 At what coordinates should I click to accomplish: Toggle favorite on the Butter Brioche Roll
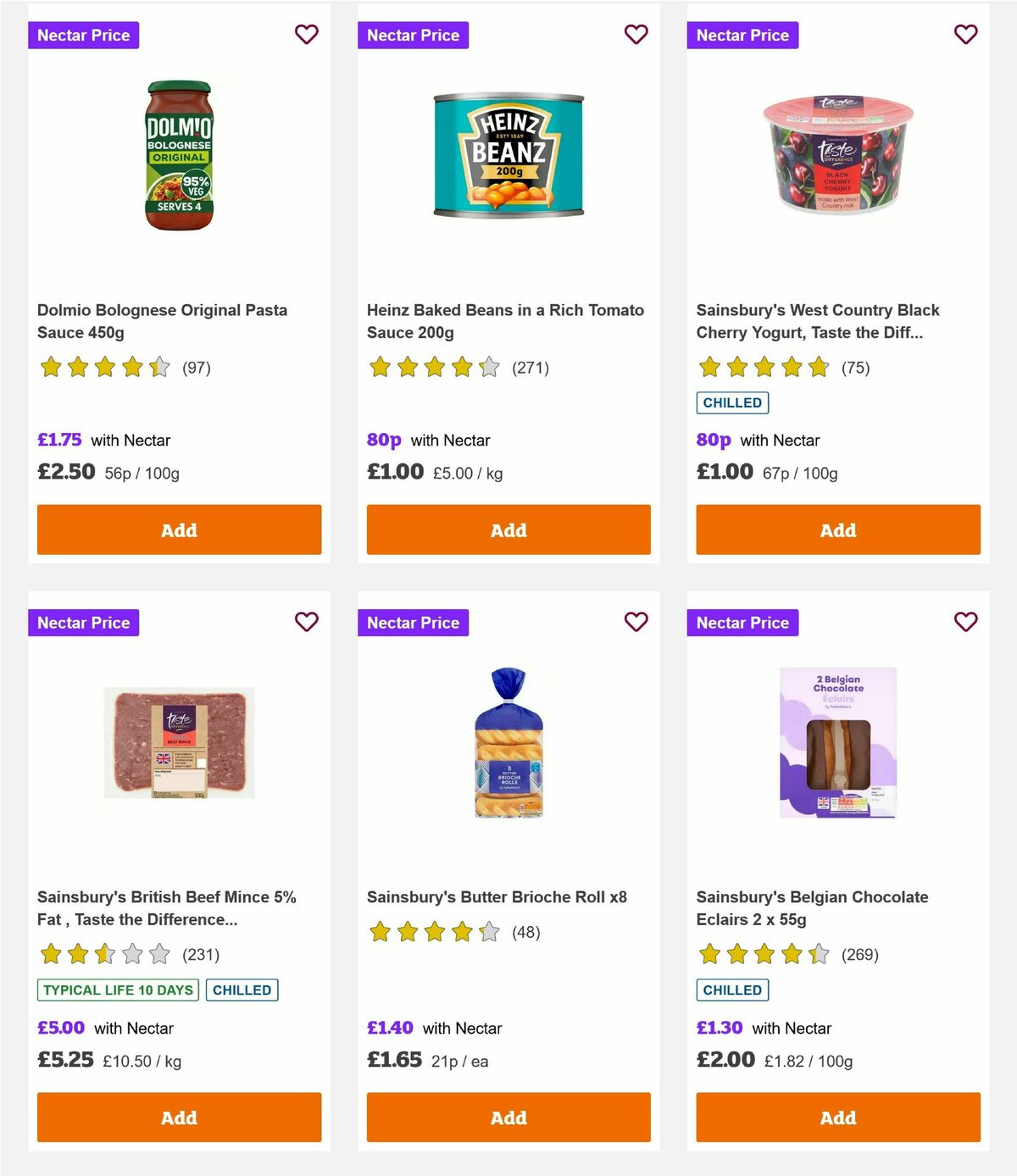(636, 622)
